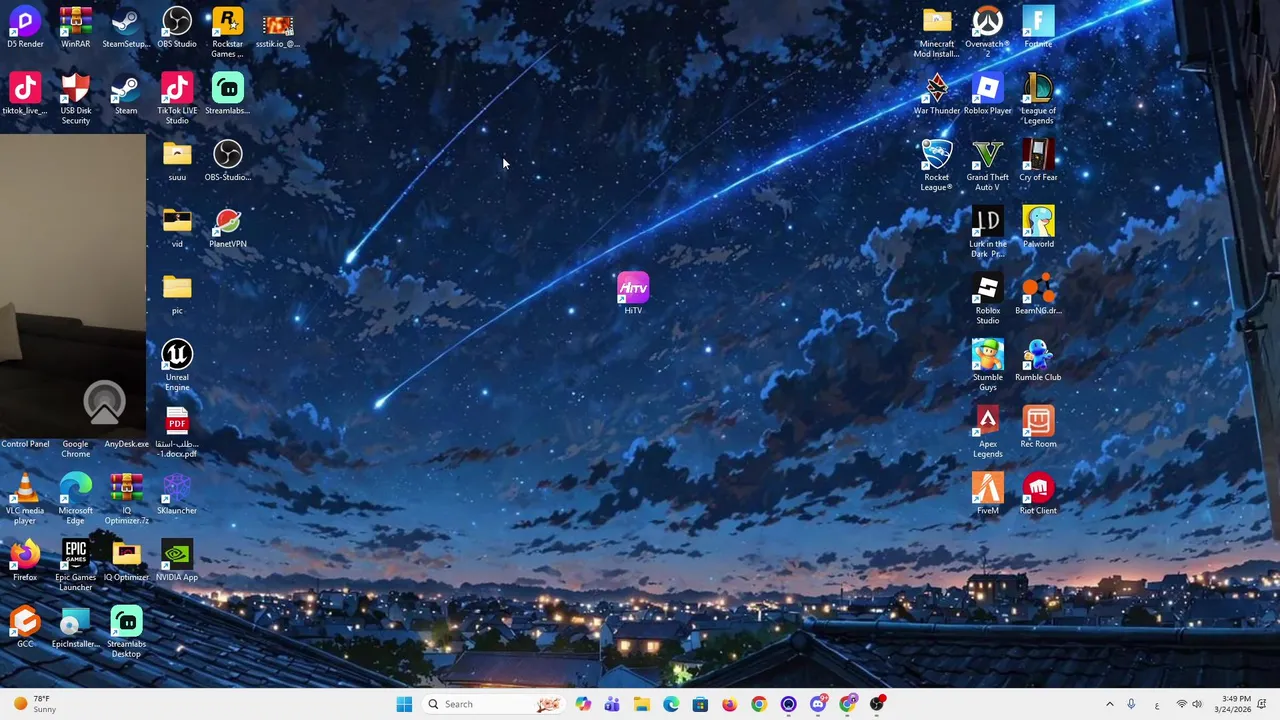Switch to Discord on the taskbar

818,704
